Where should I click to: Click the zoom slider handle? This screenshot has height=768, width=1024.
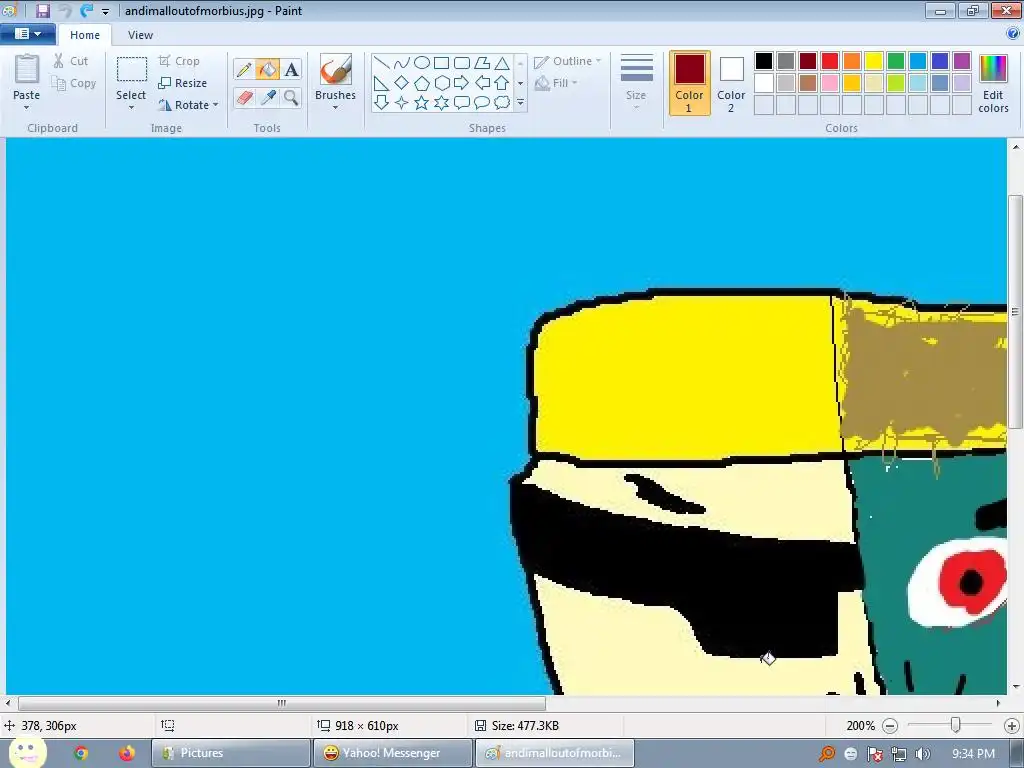(955, 725)
